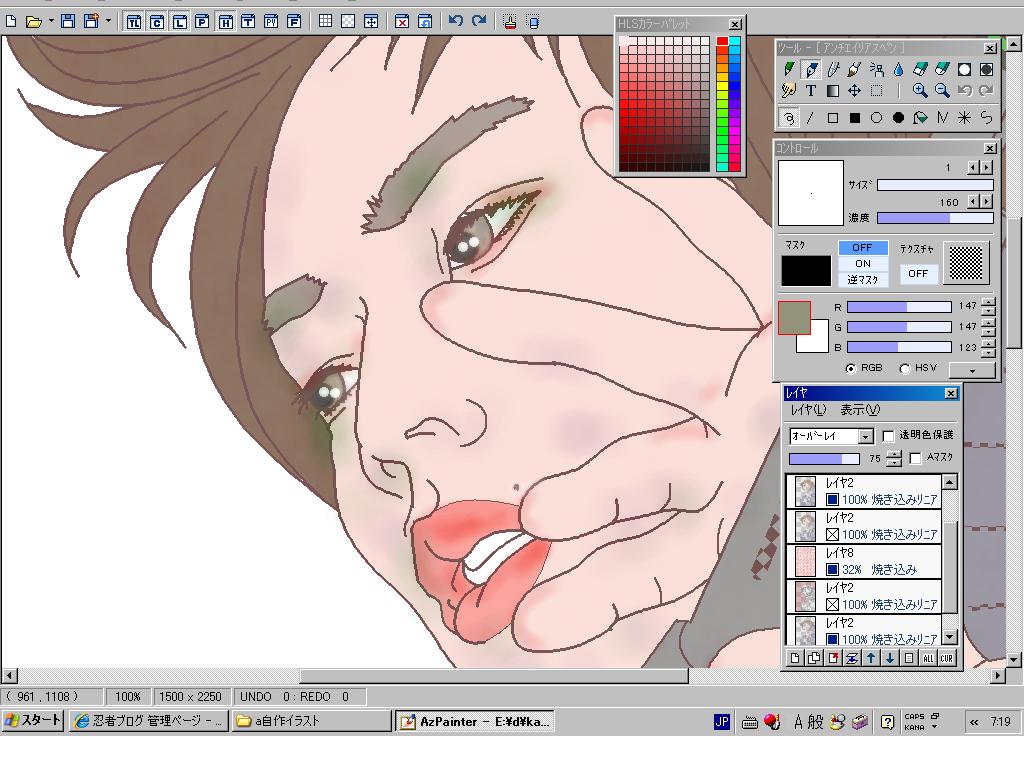The image size is (1024, 768).
Task: Toggle the layer window L button
Action: coord(180,22)
